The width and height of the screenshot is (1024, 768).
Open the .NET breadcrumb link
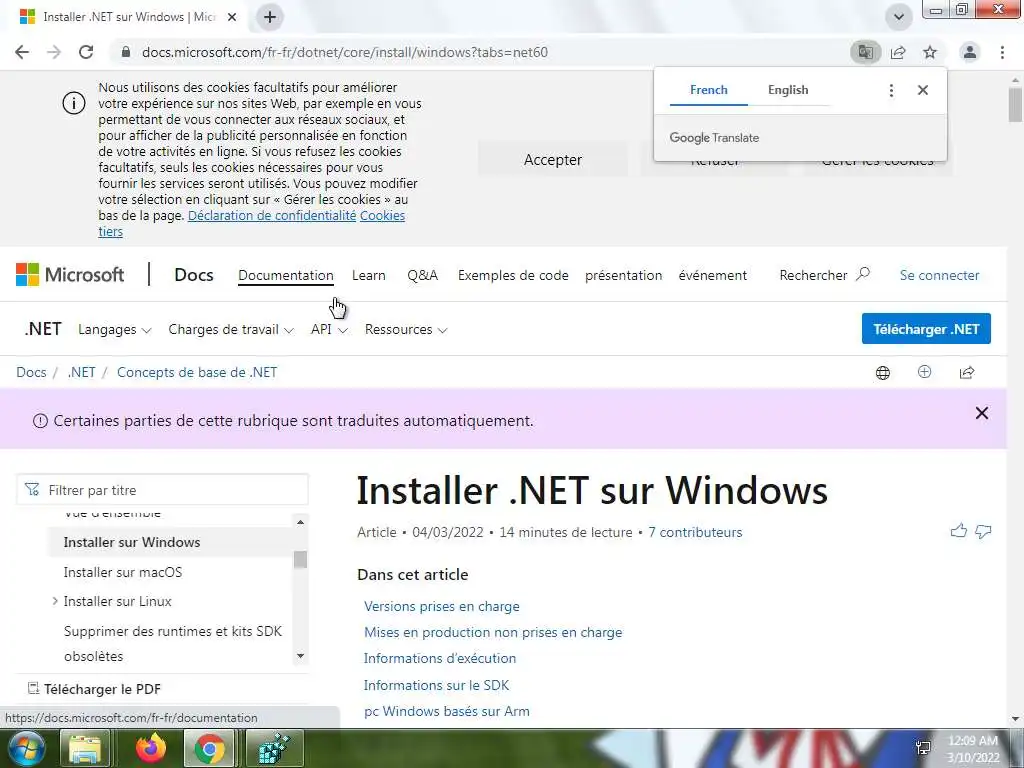[82, 372]
